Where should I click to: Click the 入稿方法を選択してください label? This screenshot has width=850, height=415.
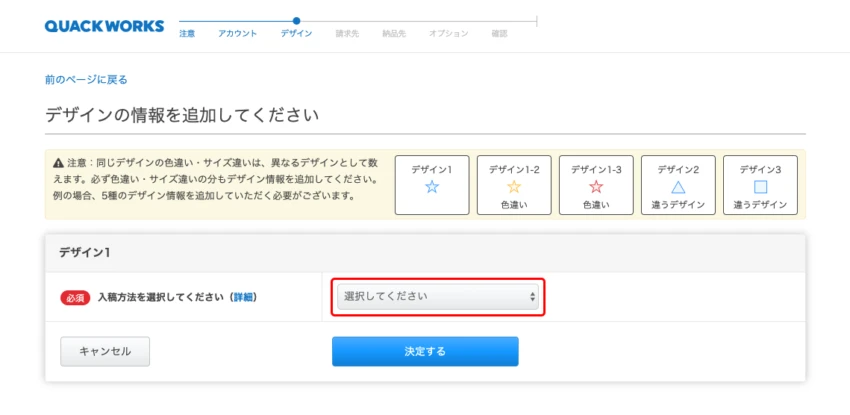point(161,297)
